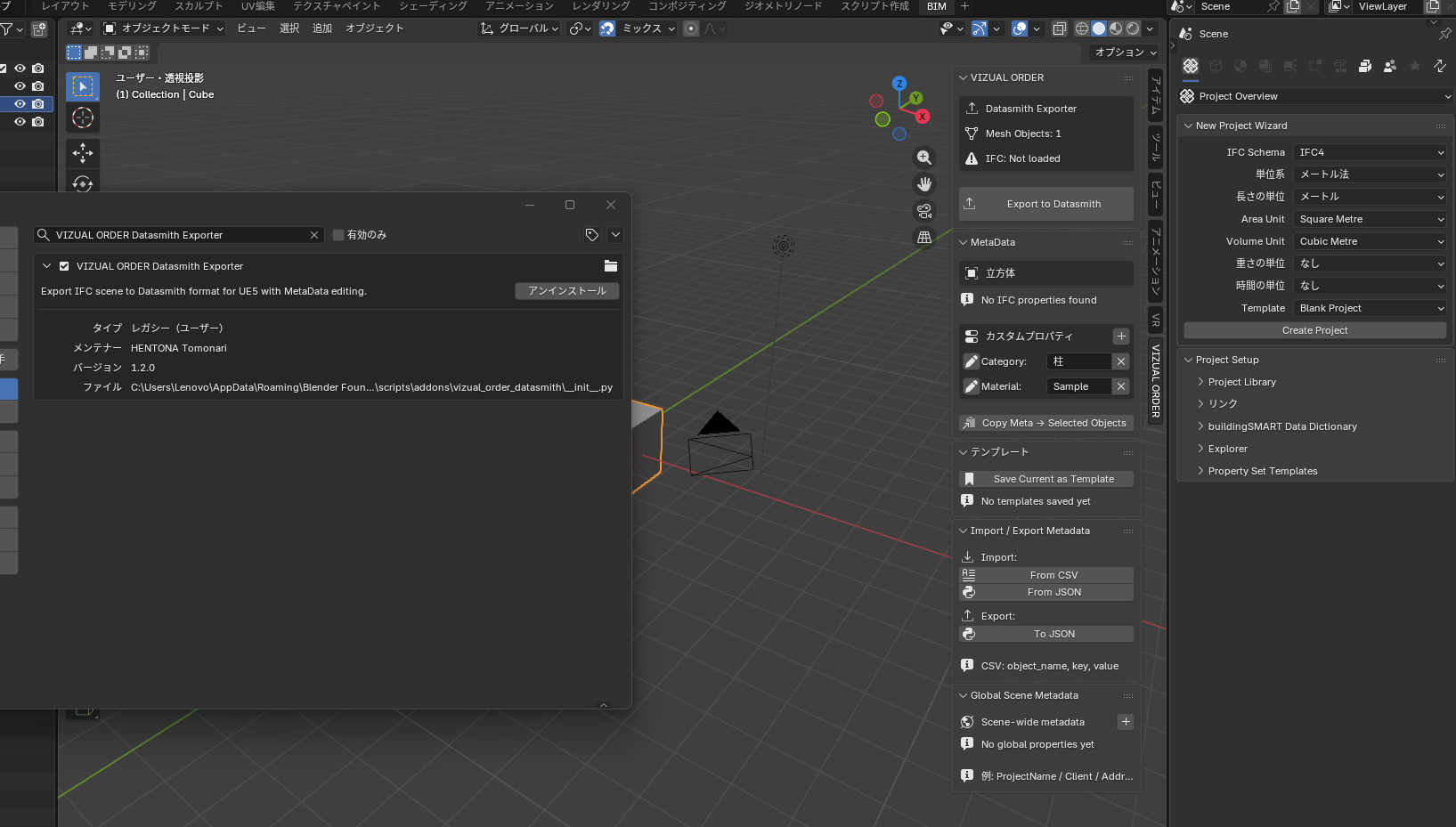The image size is (1456, 827).
Task: Select the Cursor tool in toolbar
Action: 83,118
